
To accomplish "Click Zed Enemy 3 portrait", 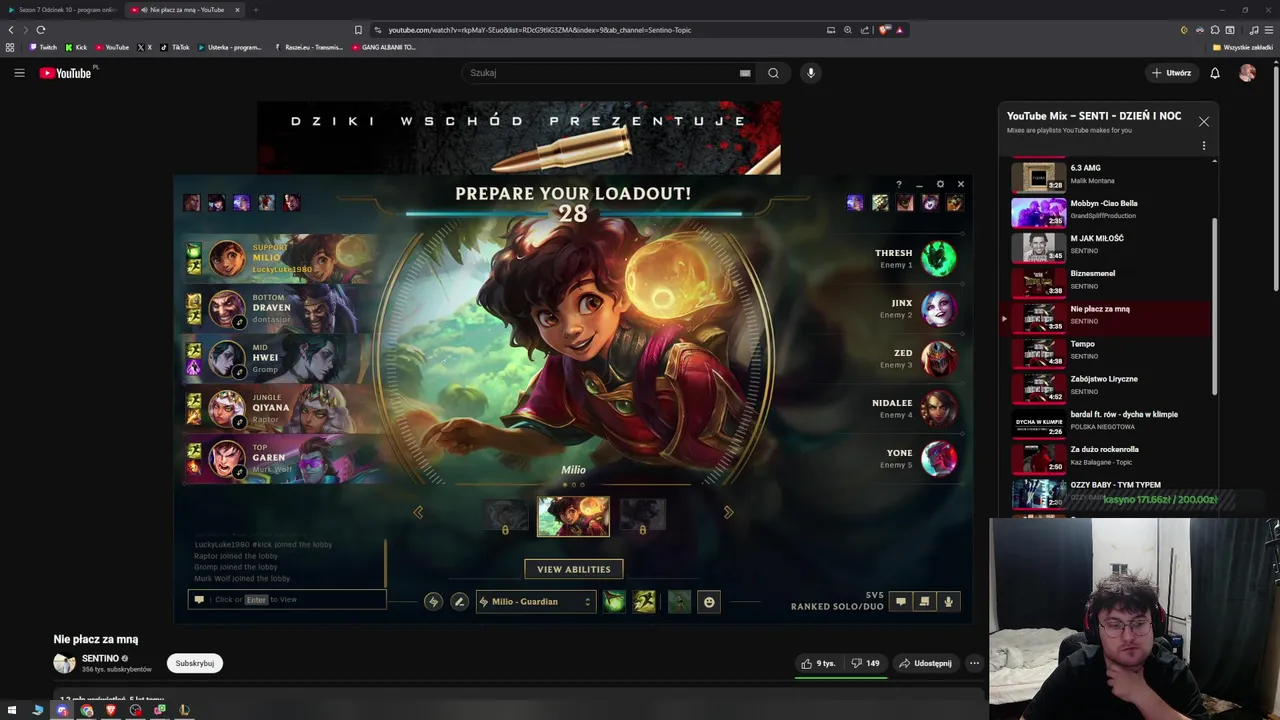I will [x=938, y=359].
